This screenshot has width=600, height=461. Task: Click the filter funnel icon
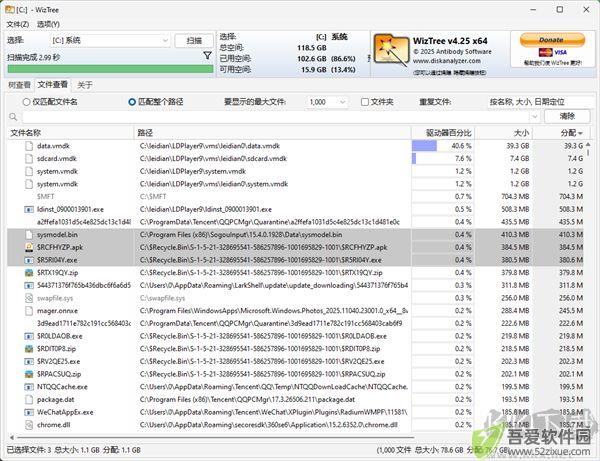[x=207, y=56]
